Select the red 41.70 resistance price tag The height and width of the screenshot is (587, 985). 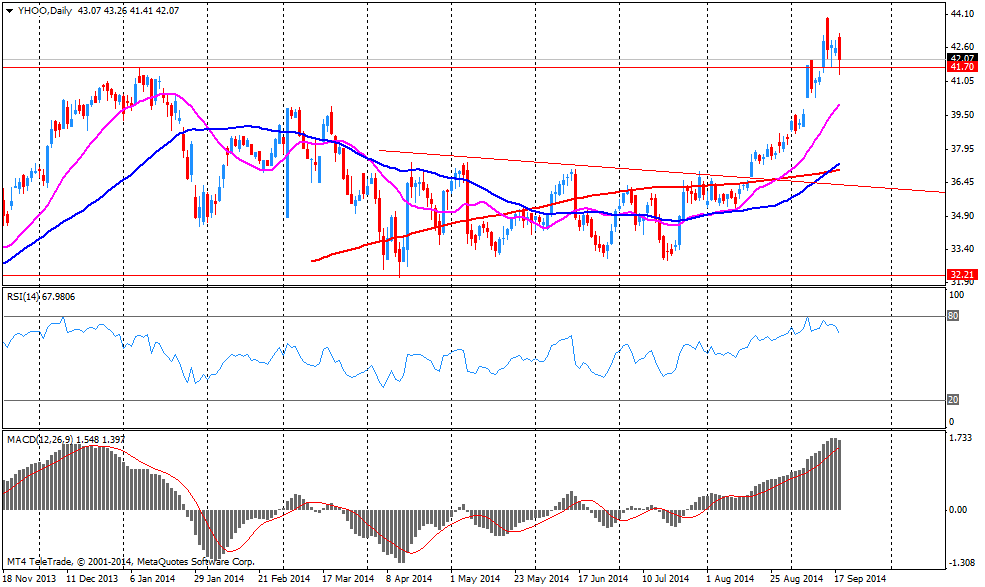coord(962,67)
